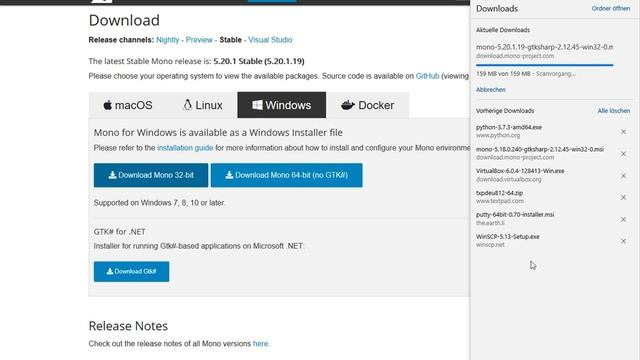Click 'Ordner öffnen' in Downloads panel

click(611, 8)
